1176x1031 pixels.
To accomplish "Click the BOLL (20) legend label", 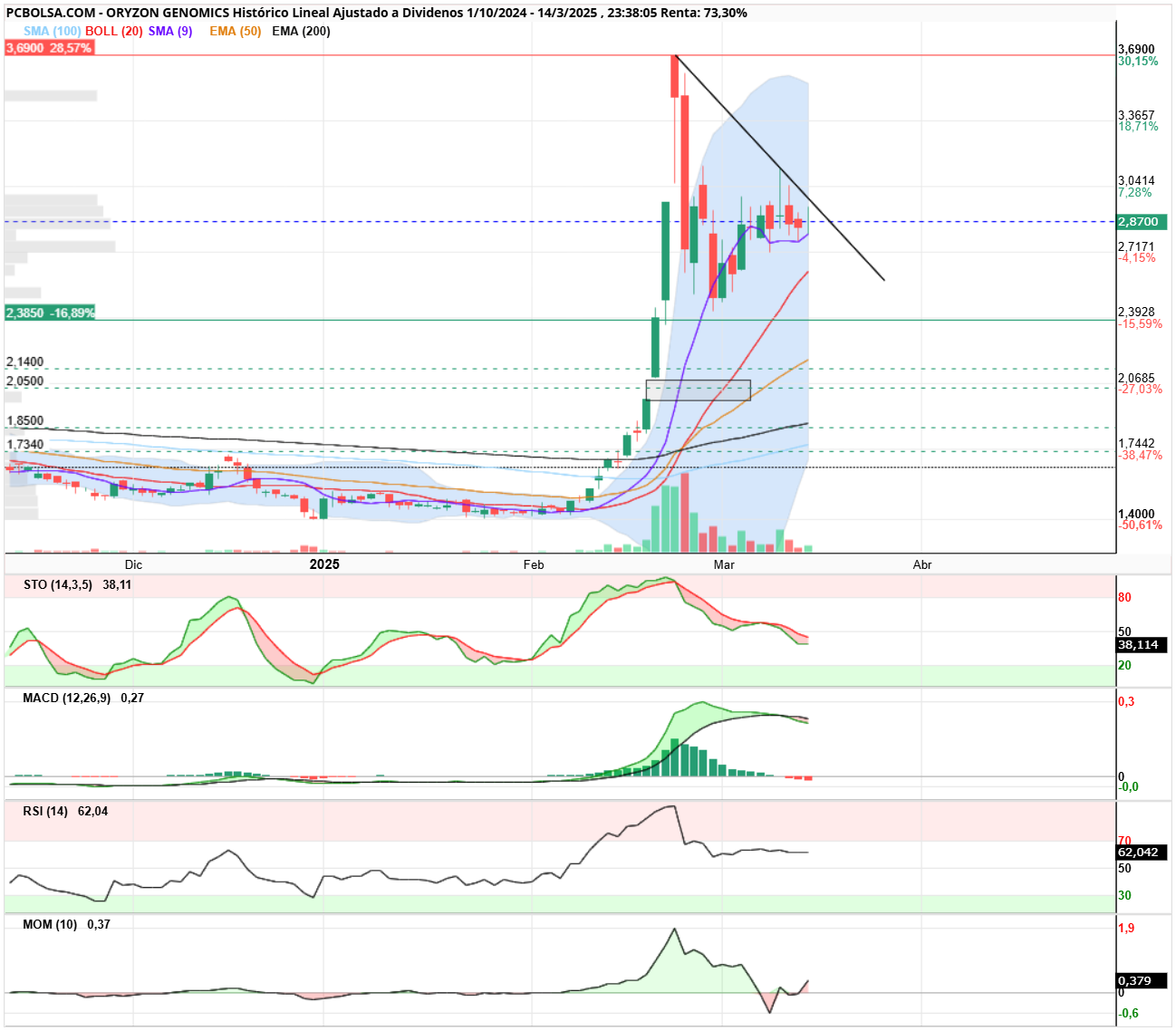I will [x=114, y=31].
